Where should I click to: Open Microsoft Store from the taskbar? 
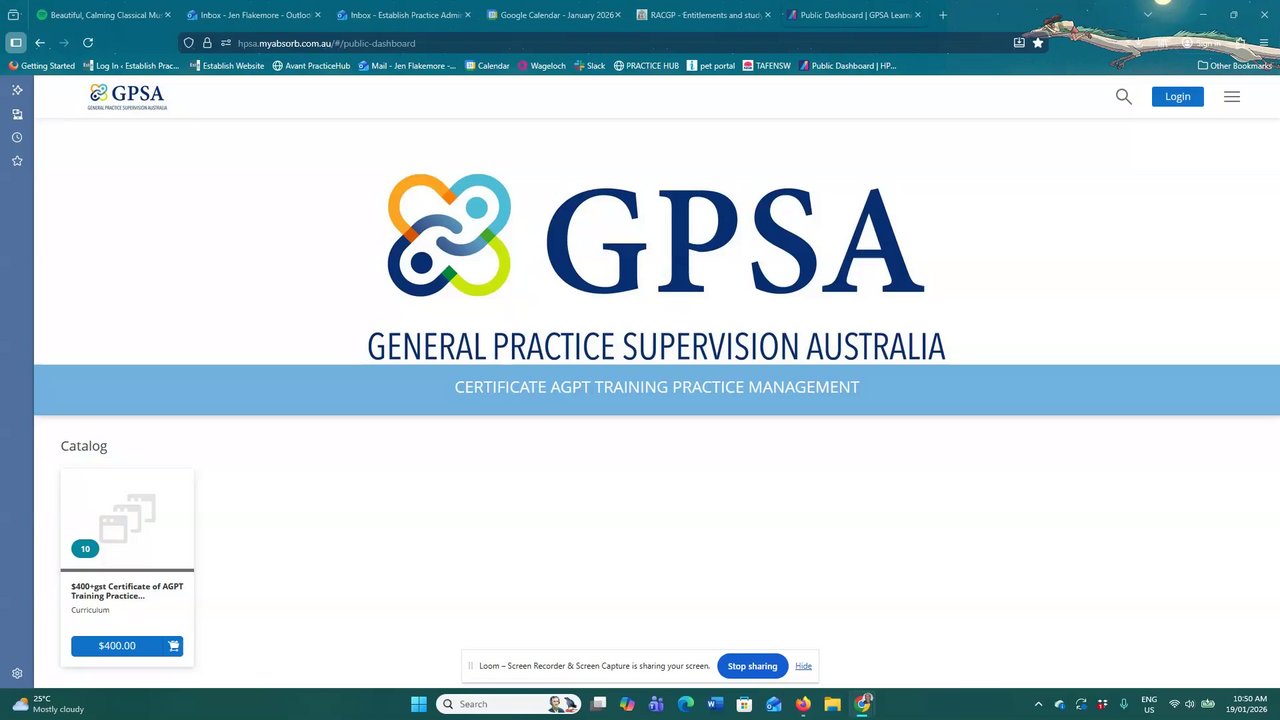point(744,704)
